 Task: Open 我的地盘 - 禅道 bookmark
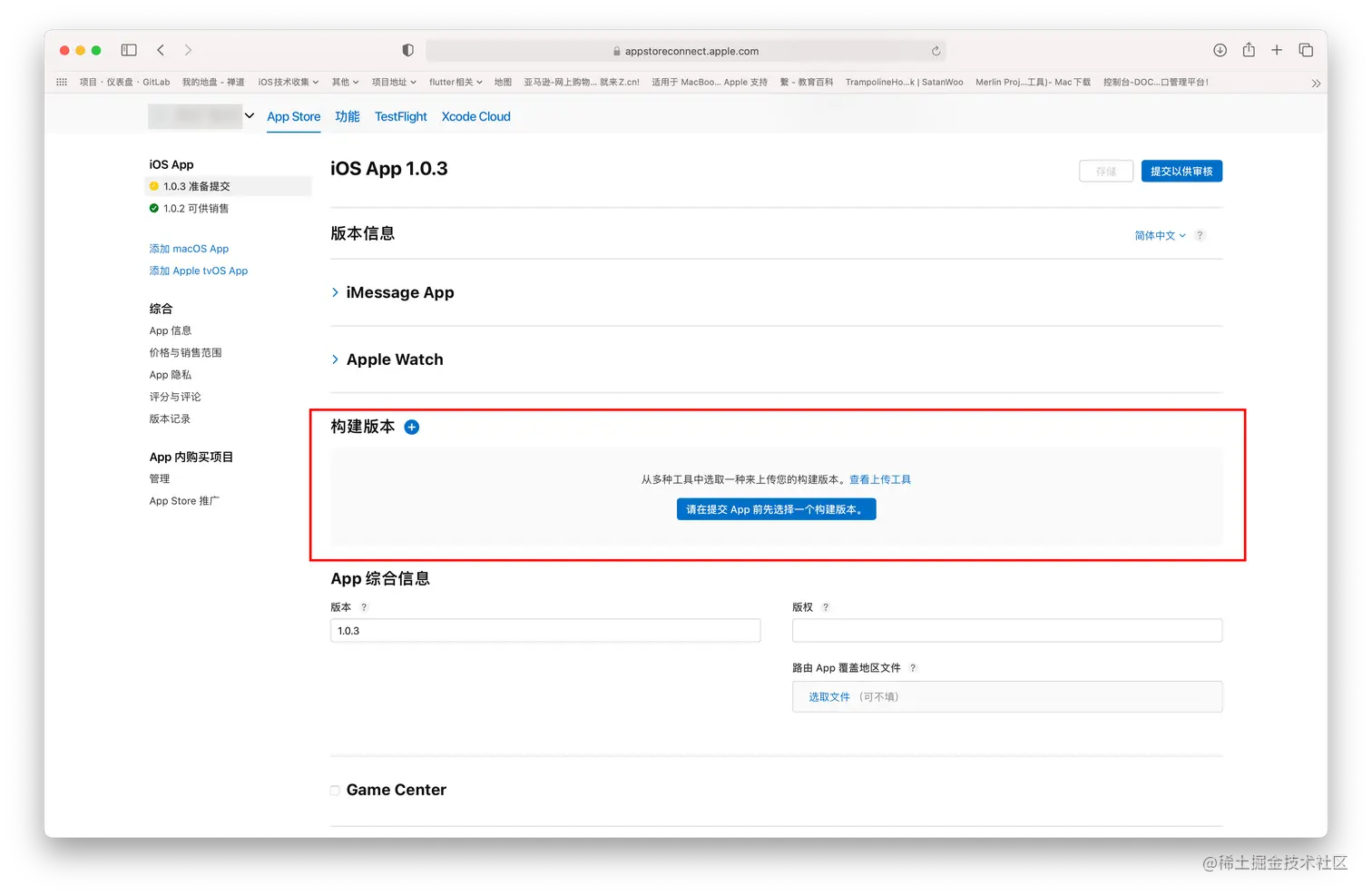tap(213, 82)
